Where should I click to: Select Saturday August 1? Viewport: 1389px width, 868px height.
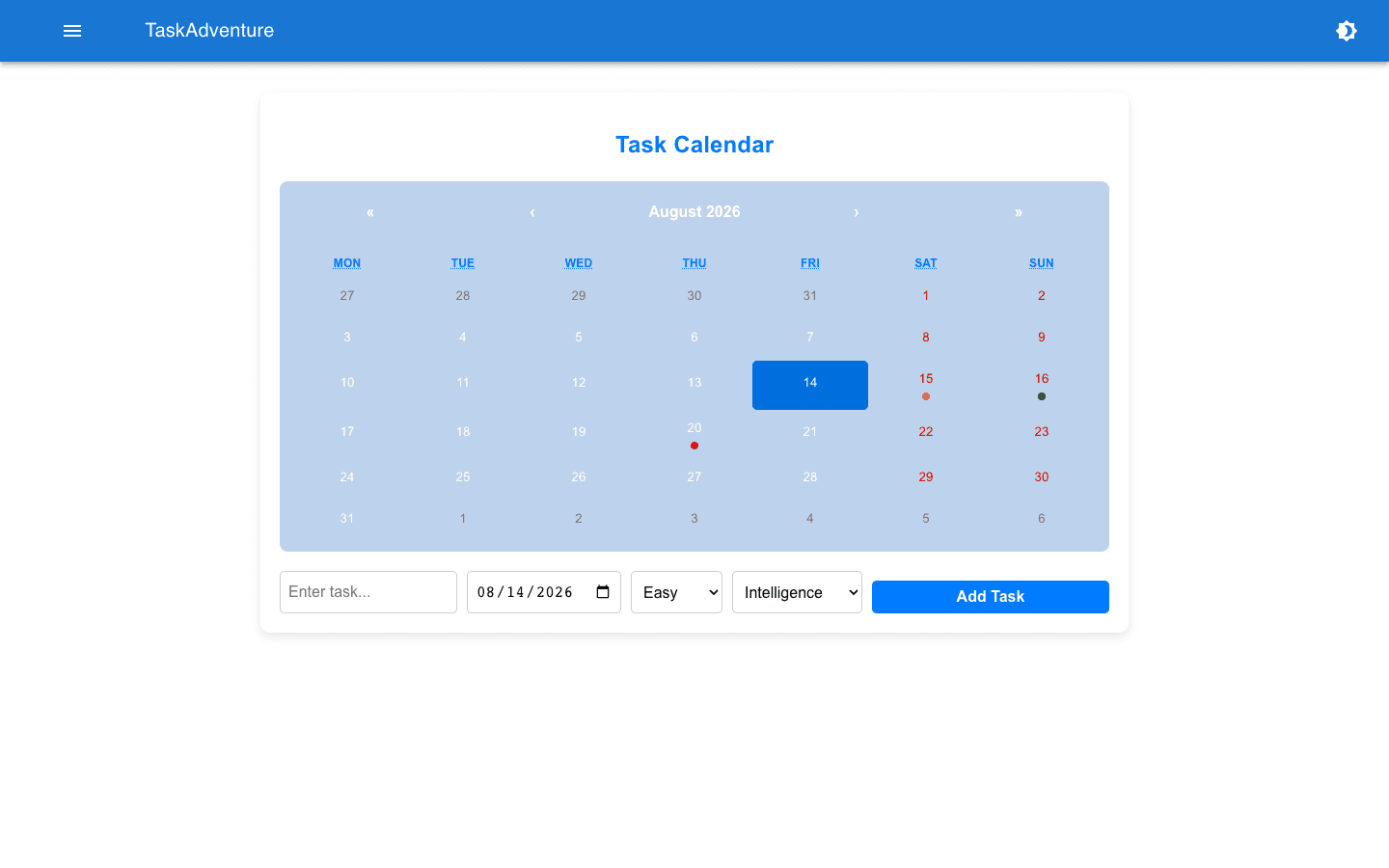point(926,296)
